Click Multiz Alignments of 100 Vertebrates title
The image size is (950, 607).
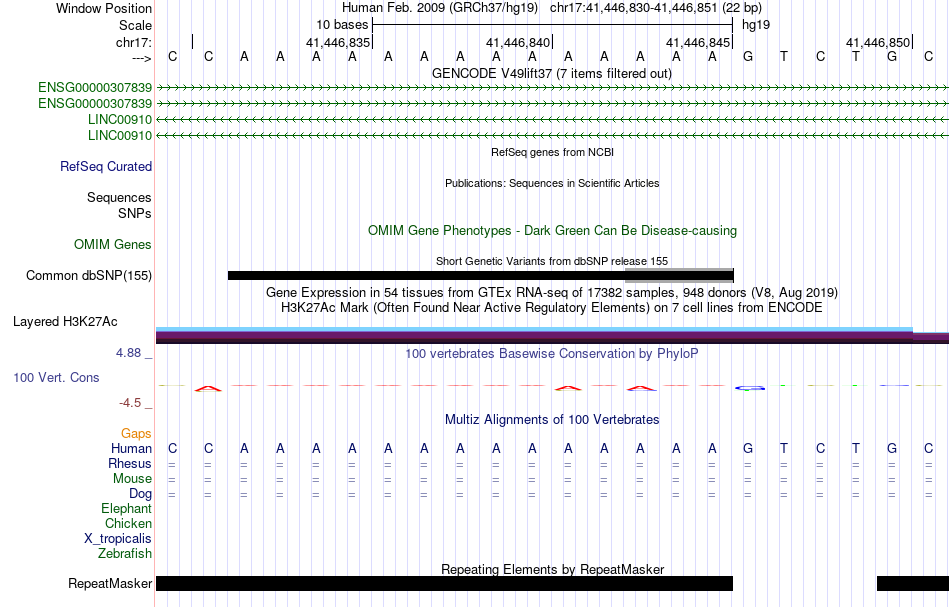pos(552,420)
